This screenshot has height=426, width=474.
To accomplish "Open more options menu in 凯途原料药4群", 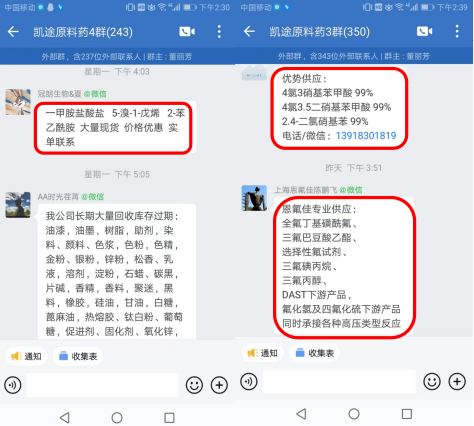I will point(219,32).
